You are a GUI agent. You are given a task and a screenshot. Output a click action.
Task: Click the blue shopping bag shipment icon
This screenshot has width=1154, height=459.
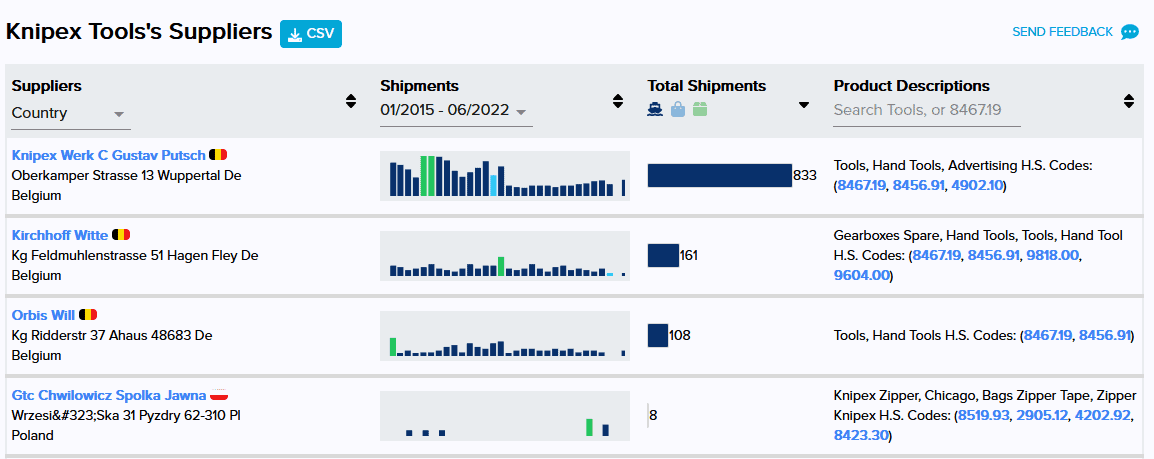point(678,110)
